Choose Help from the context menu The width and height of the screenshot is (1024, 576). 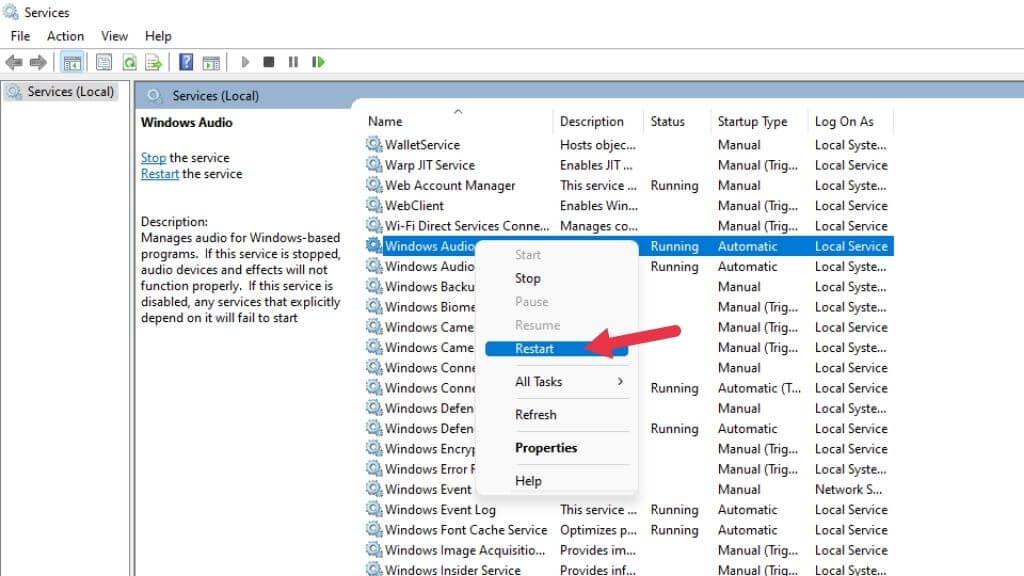click(556, 481)
